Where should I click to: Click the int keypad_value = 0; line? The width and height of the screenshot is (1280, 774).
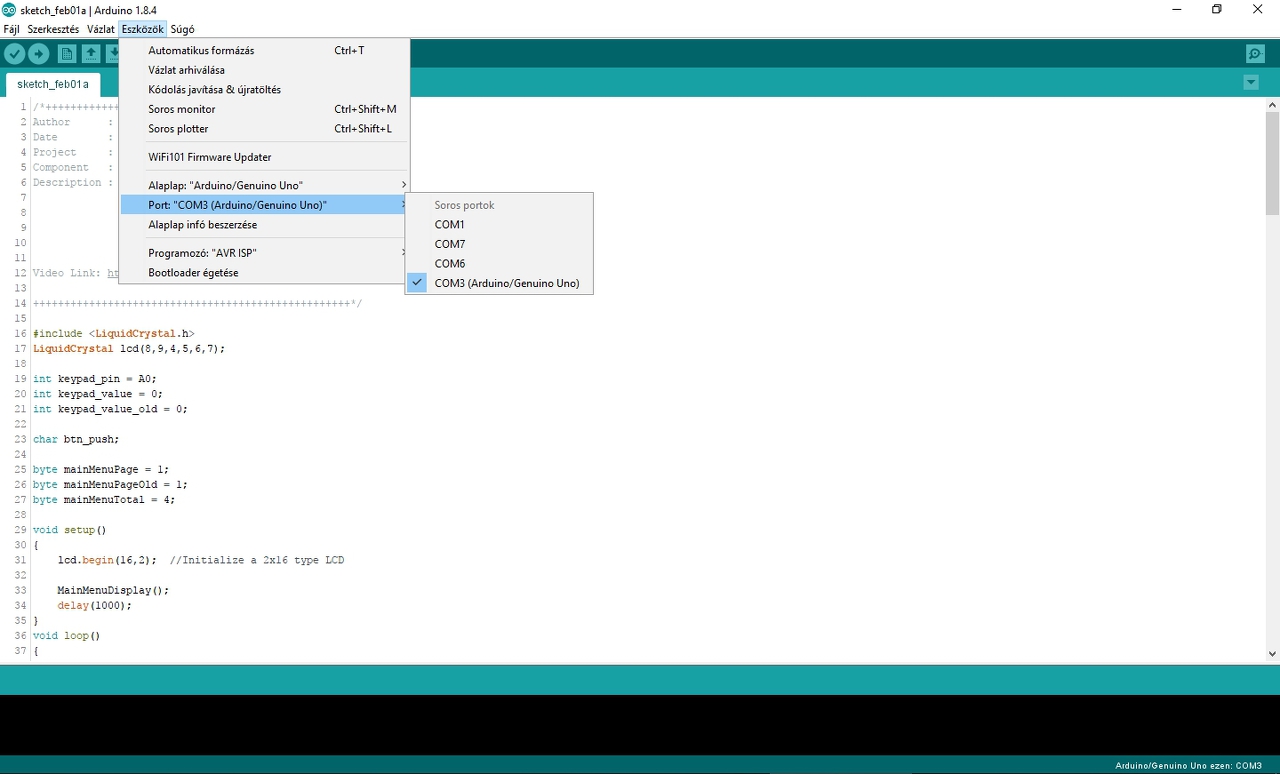pyautogui.click(x=98, y=394)
